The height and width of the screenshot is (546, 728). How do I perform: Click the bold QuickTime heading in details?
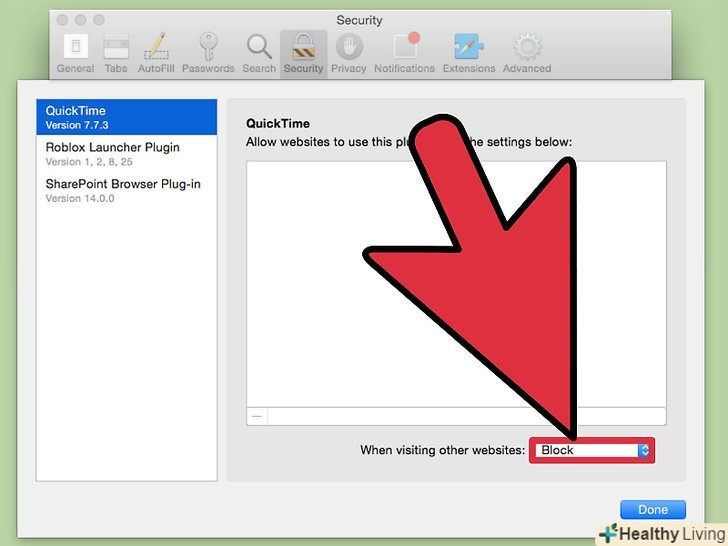tap(278, 124)
